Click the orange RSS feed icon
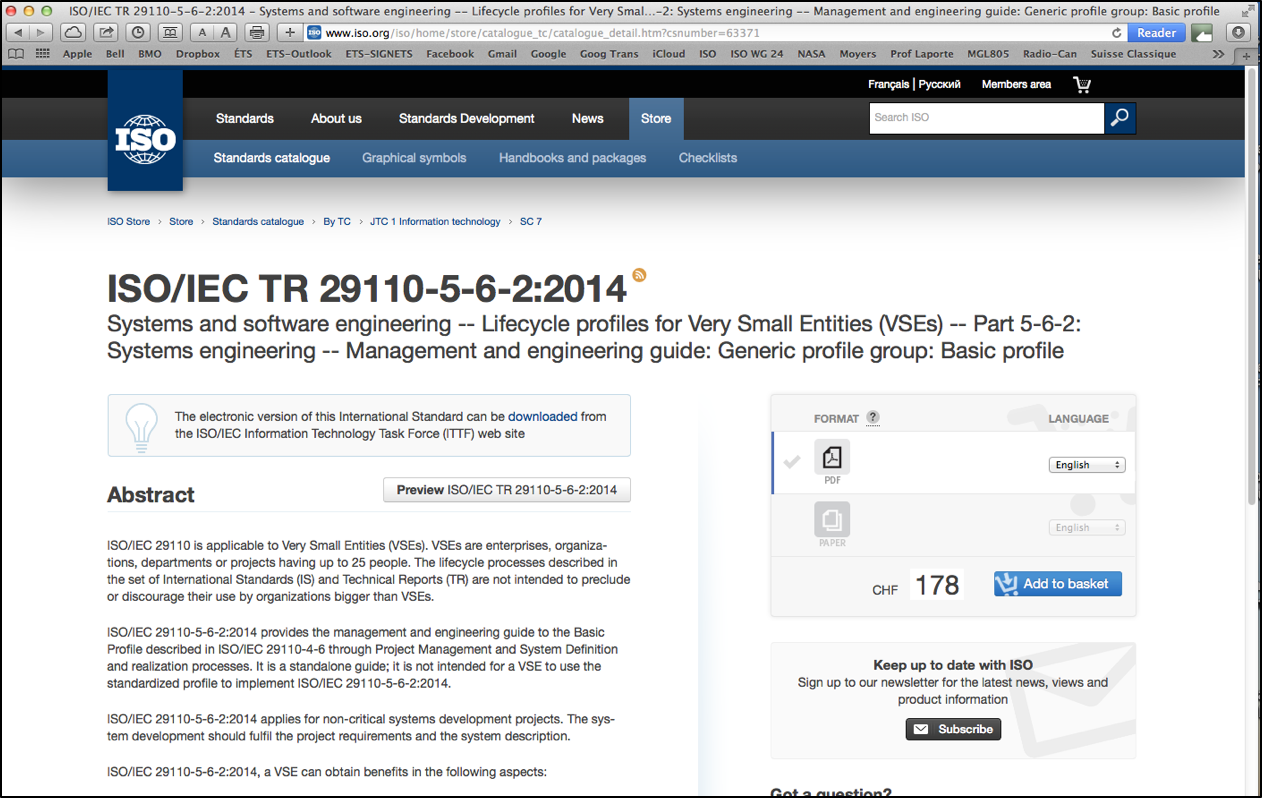Viewport: 1262px width, 798px height. 639,275
